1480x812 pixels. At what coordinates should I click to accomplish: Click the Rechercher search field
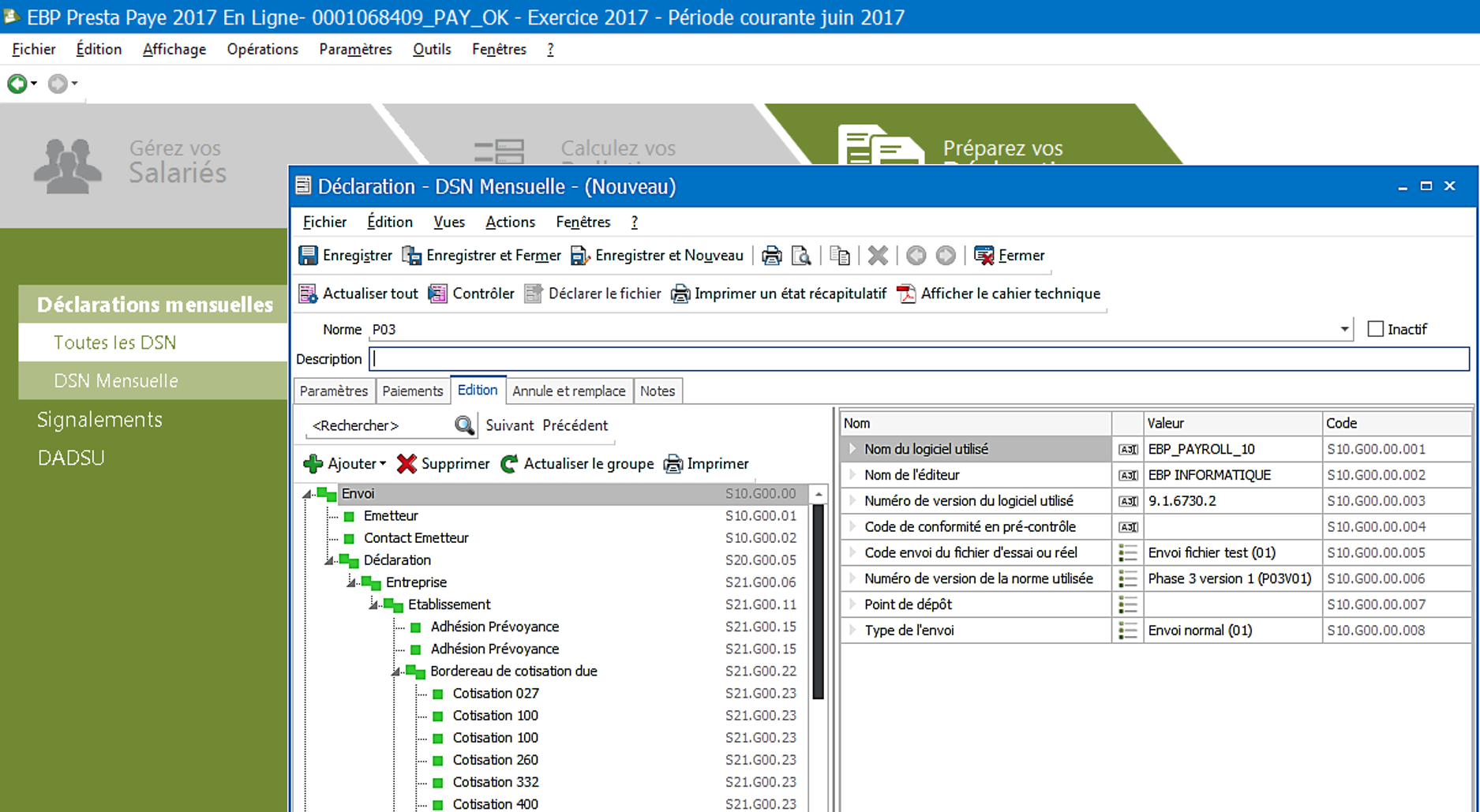379,425
